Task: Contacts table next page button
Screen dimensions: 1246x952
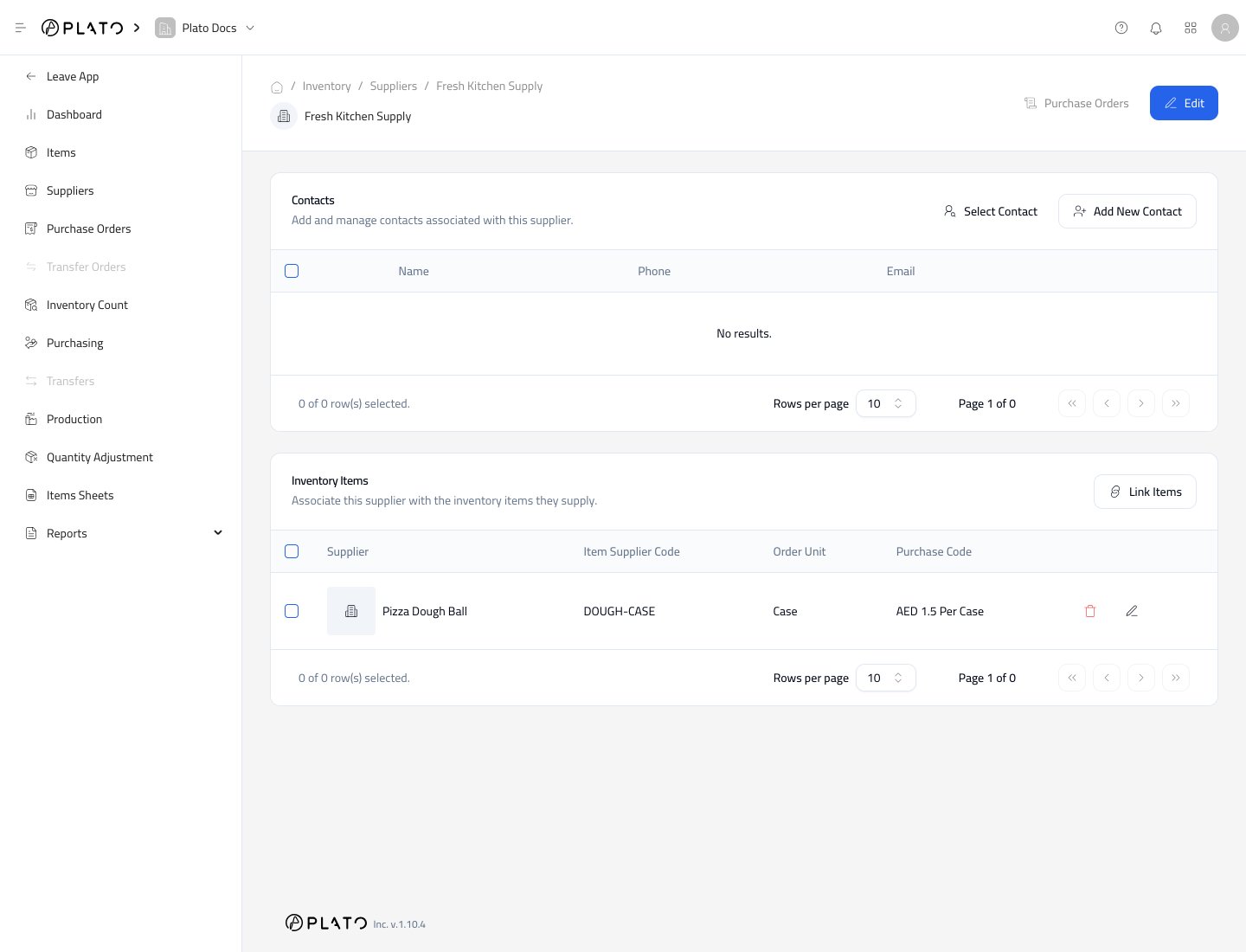Action: point(1141,403)
